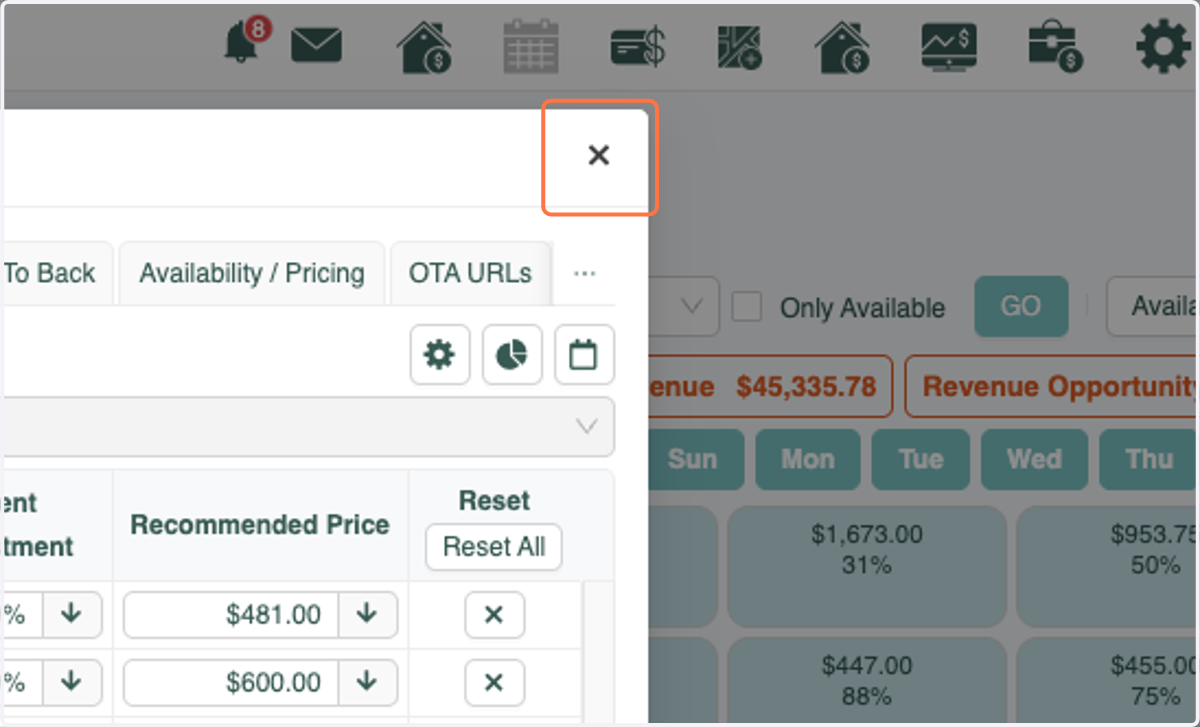
Task: Click the Recommended Price column header
Action: click(260, 525)
